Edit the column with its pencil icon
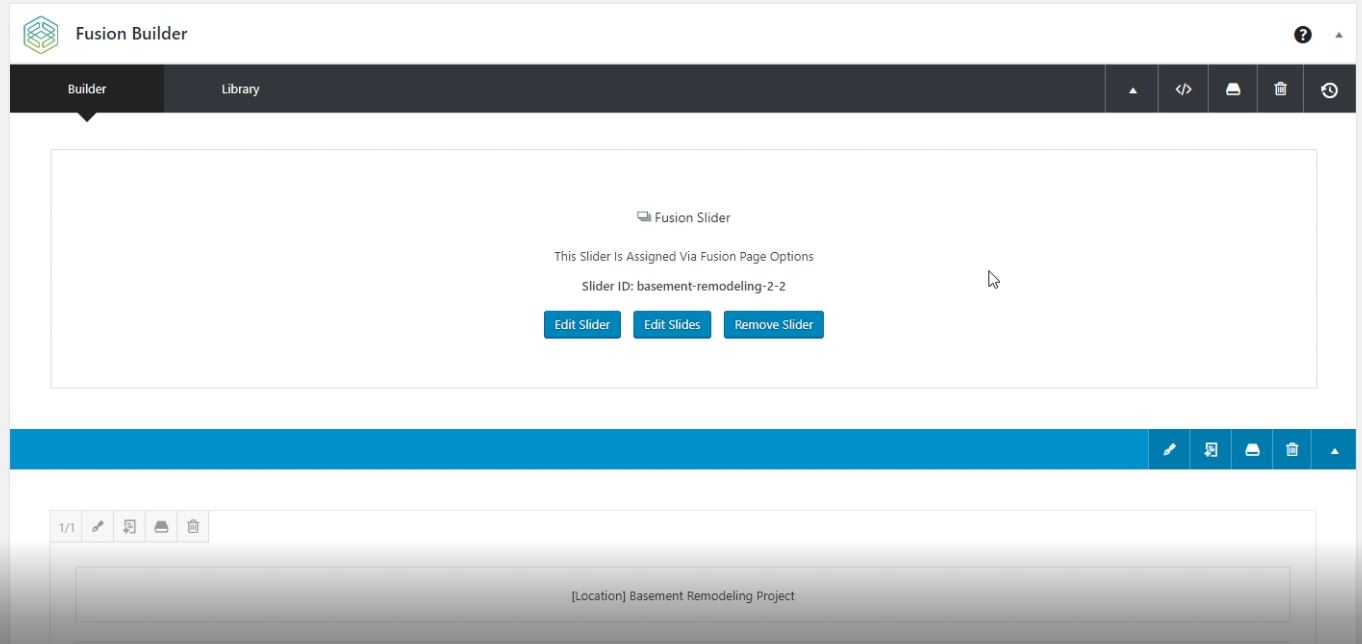 coord(97,527)
